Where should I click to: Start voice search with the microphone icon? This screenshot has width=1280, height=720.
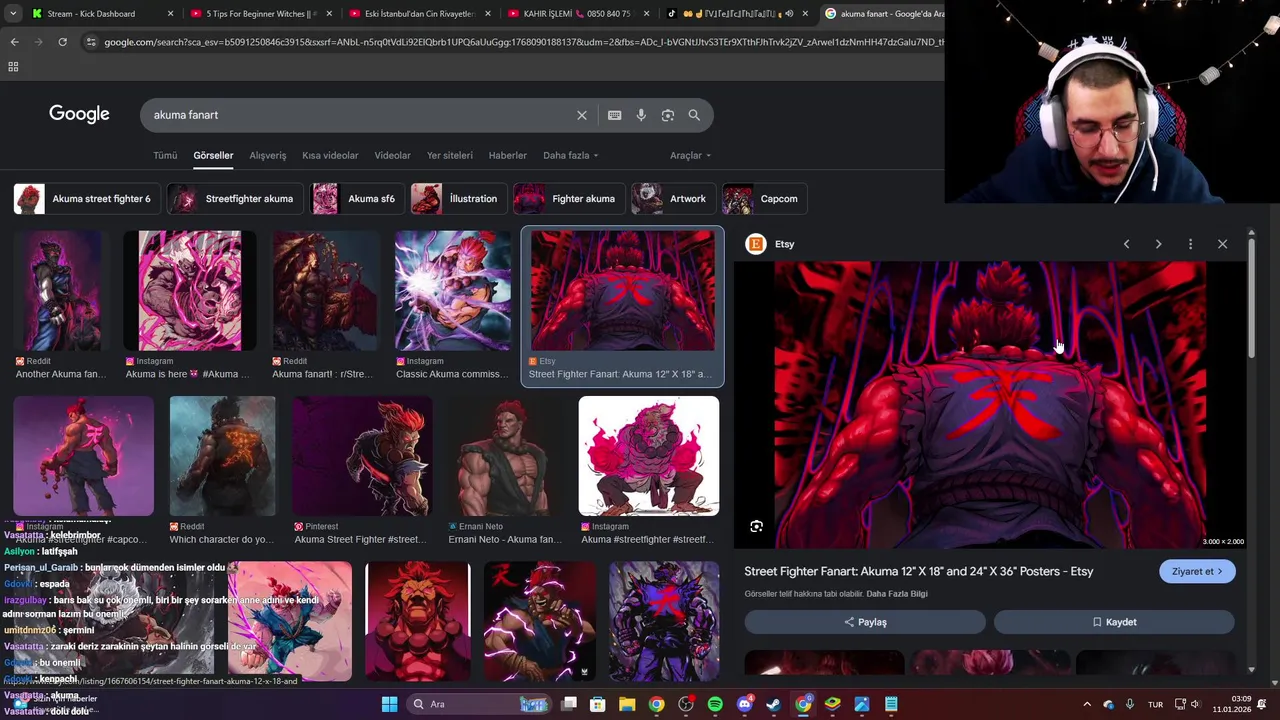click(641, 115)
